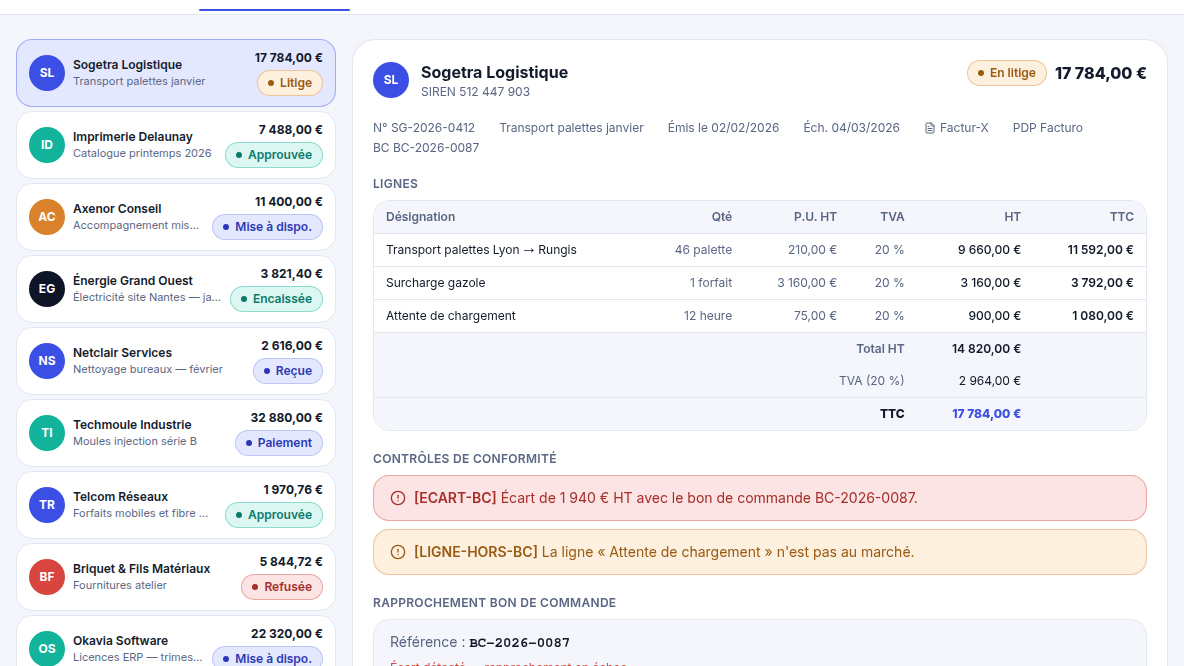
Task: Click the Techmoule Industrie TI avatar
Action: point(47,433)
